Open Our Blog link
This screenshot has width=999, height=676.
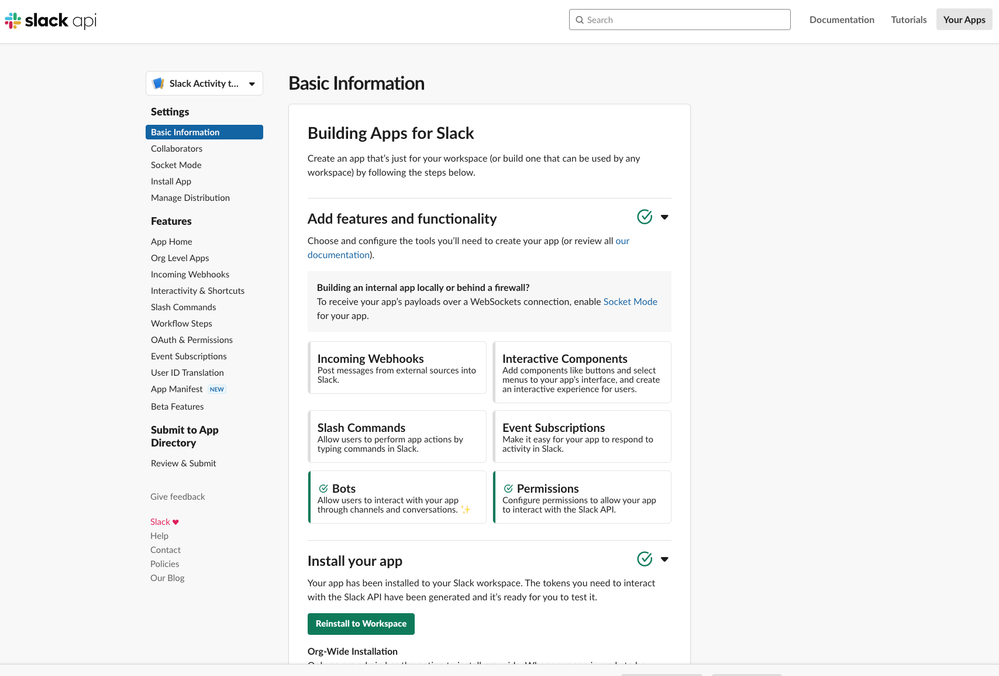[168, 578]
